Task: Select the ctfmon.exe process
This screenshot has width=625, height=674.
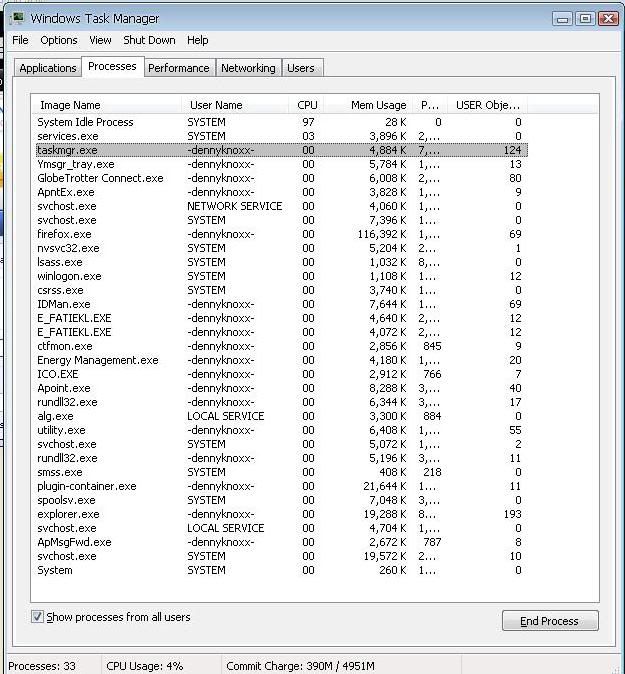Action: (282, 346)
